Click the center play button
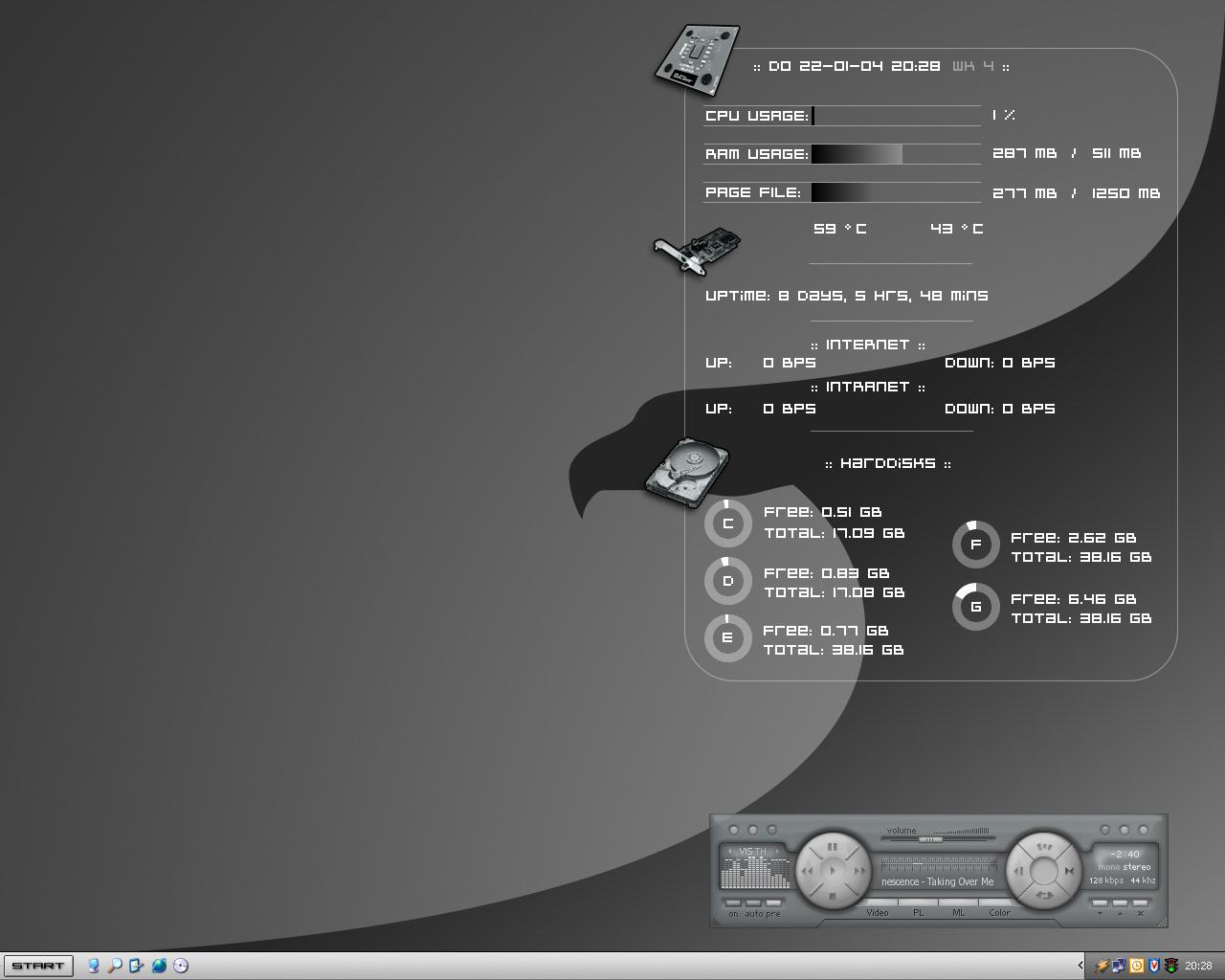 coord(833,872)
